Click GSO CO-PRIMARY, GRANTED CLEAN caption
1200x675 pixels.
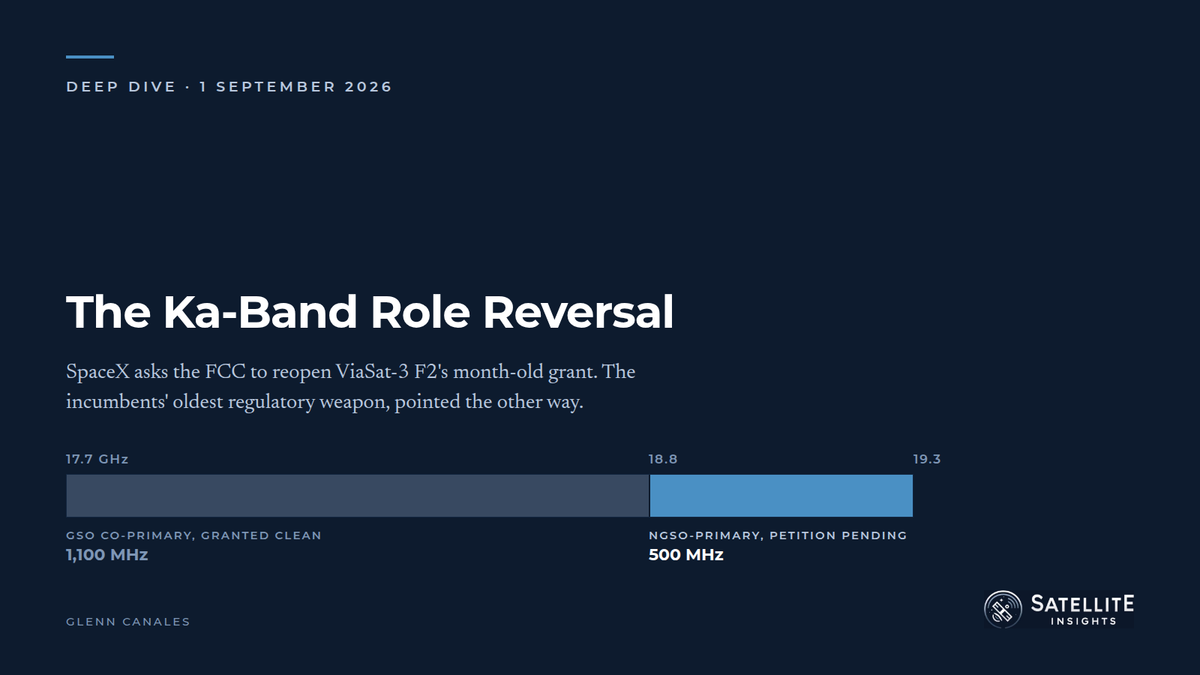click(194, 535)
